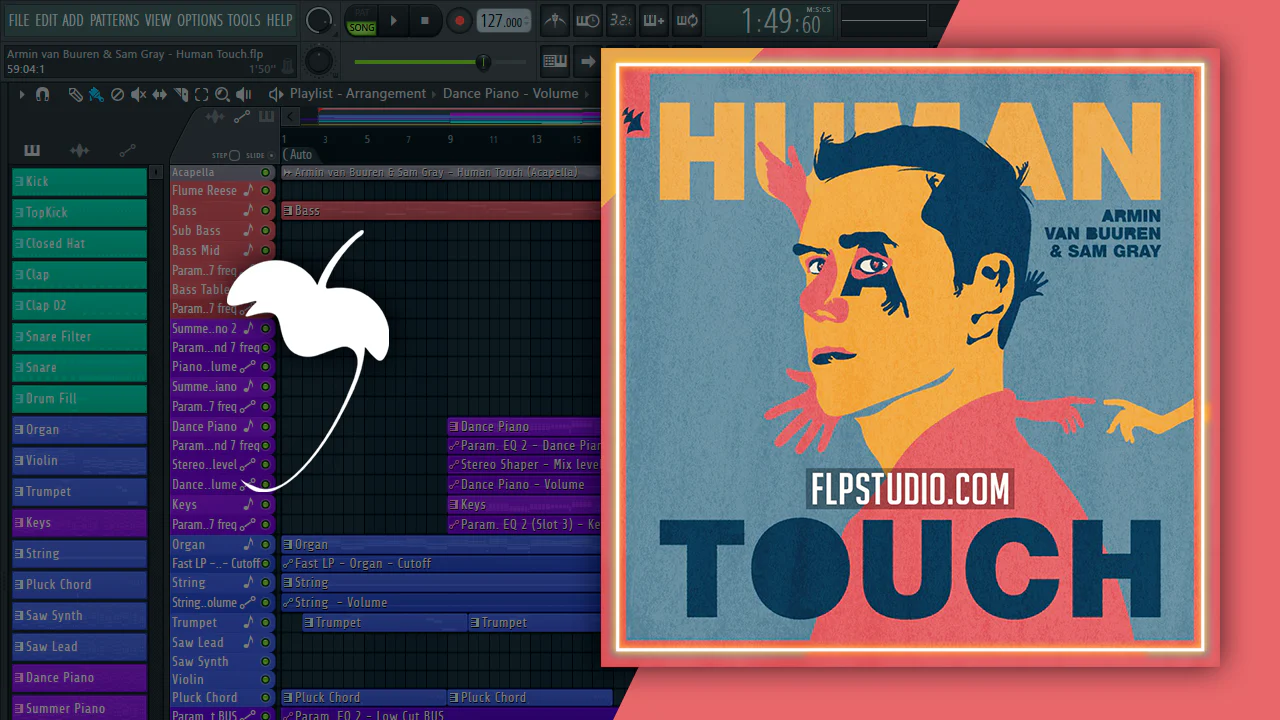Mute the Bass Mid track

[265, 250]
